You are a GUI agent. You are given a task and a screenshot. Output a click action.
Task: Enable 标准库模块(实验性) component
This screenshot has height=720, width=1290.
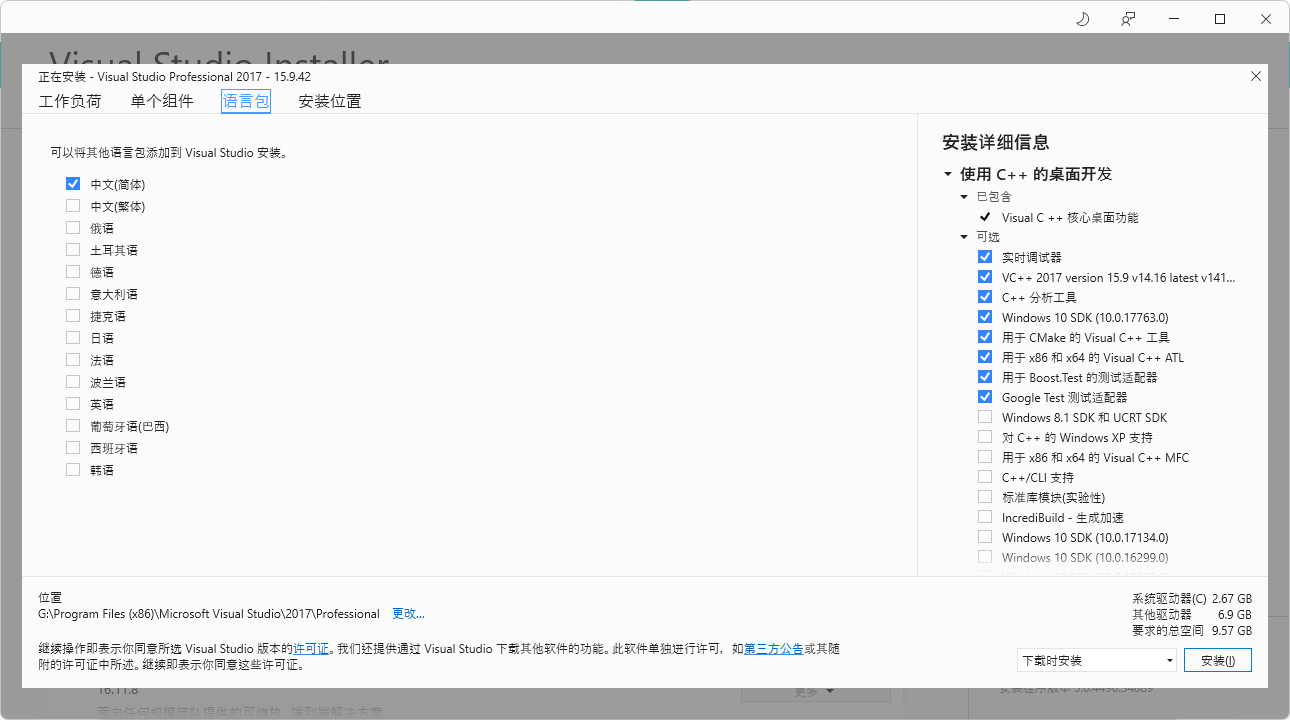click(985, 497)
